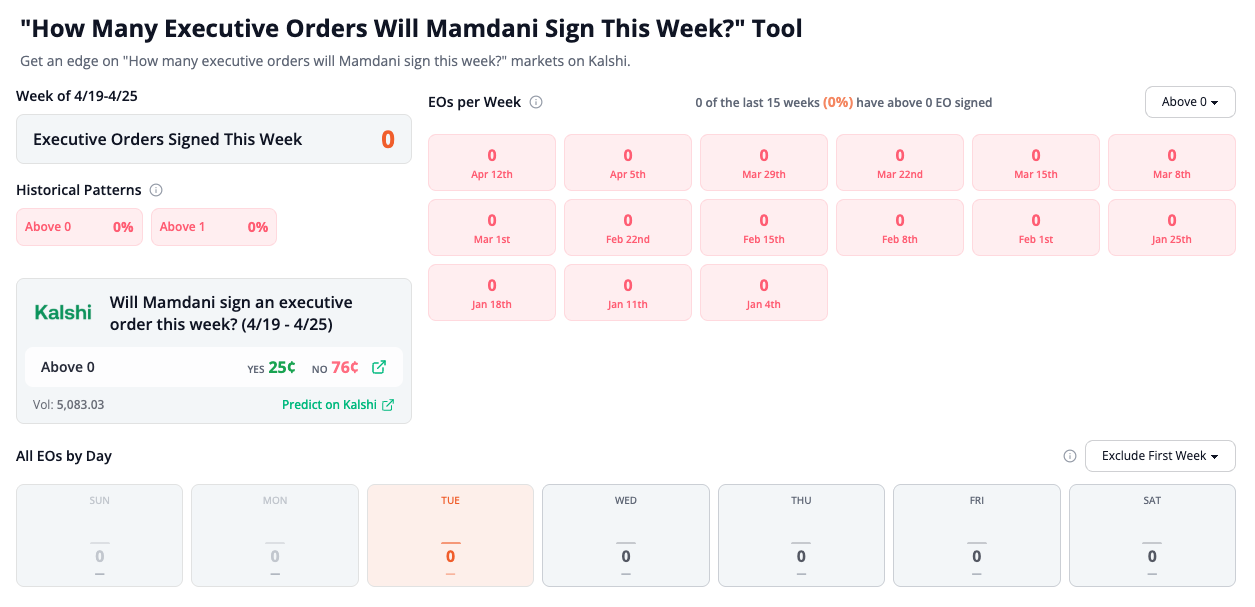This screenshot has height=607, width=1255.
Task: Toggle the Above 1 historical pattern chip
Action: 213,227
